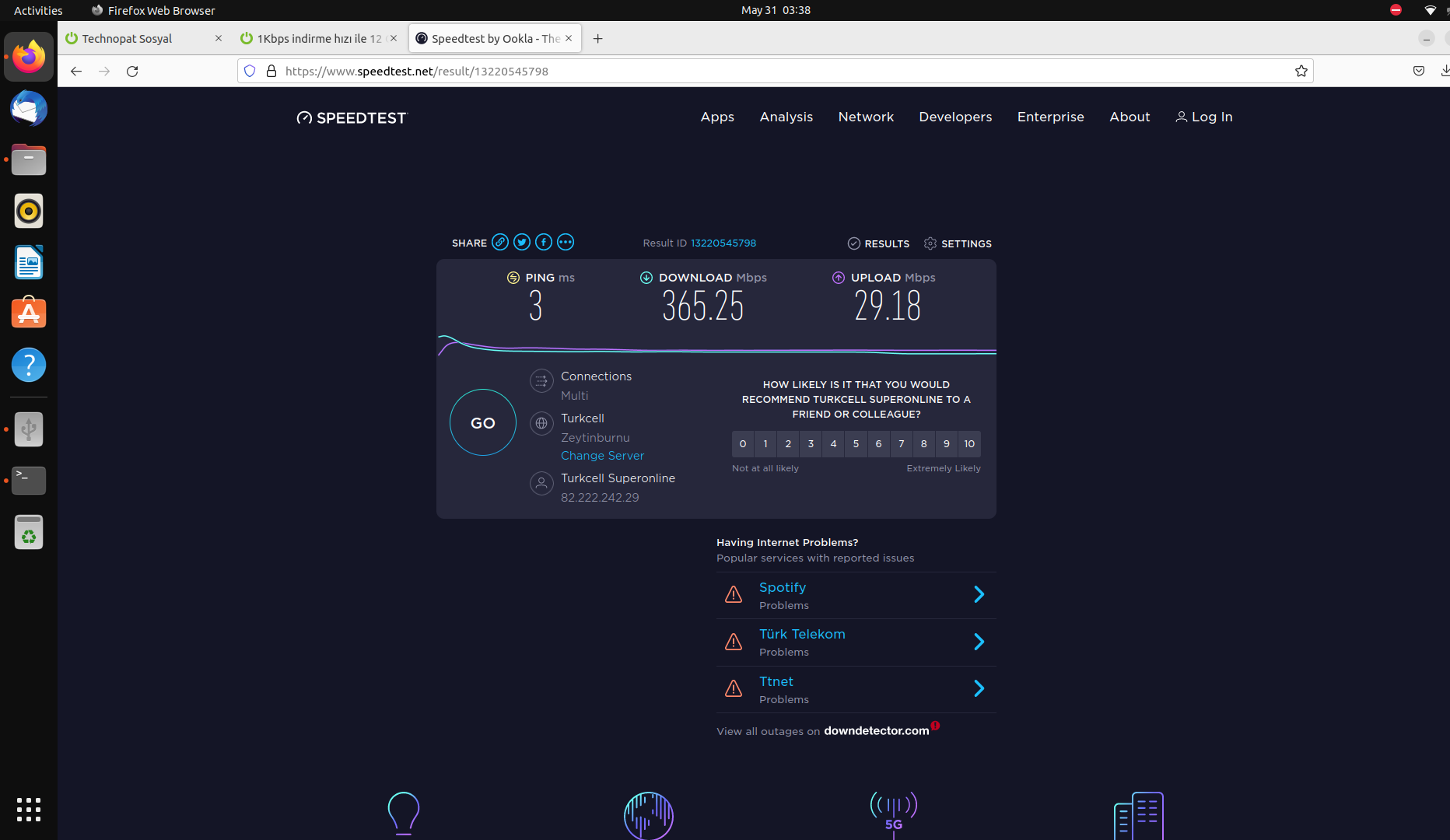The height and width of the screenshot is (840, 1450).
Task: Open the Apps menu
Action: (x=717, y=117)
